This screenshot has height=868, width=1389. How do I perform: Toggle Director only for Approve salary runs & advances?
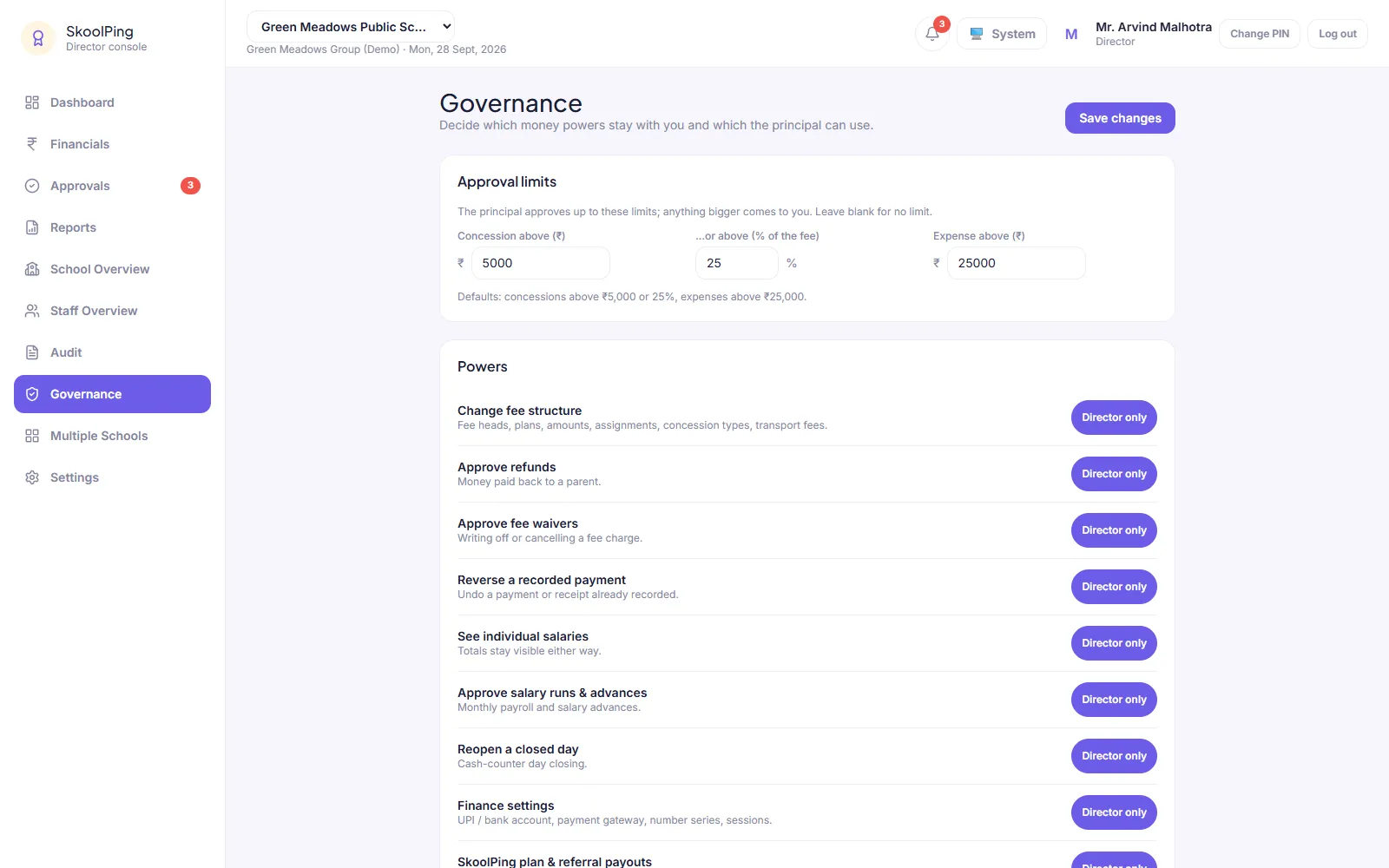coord(1114,700)
